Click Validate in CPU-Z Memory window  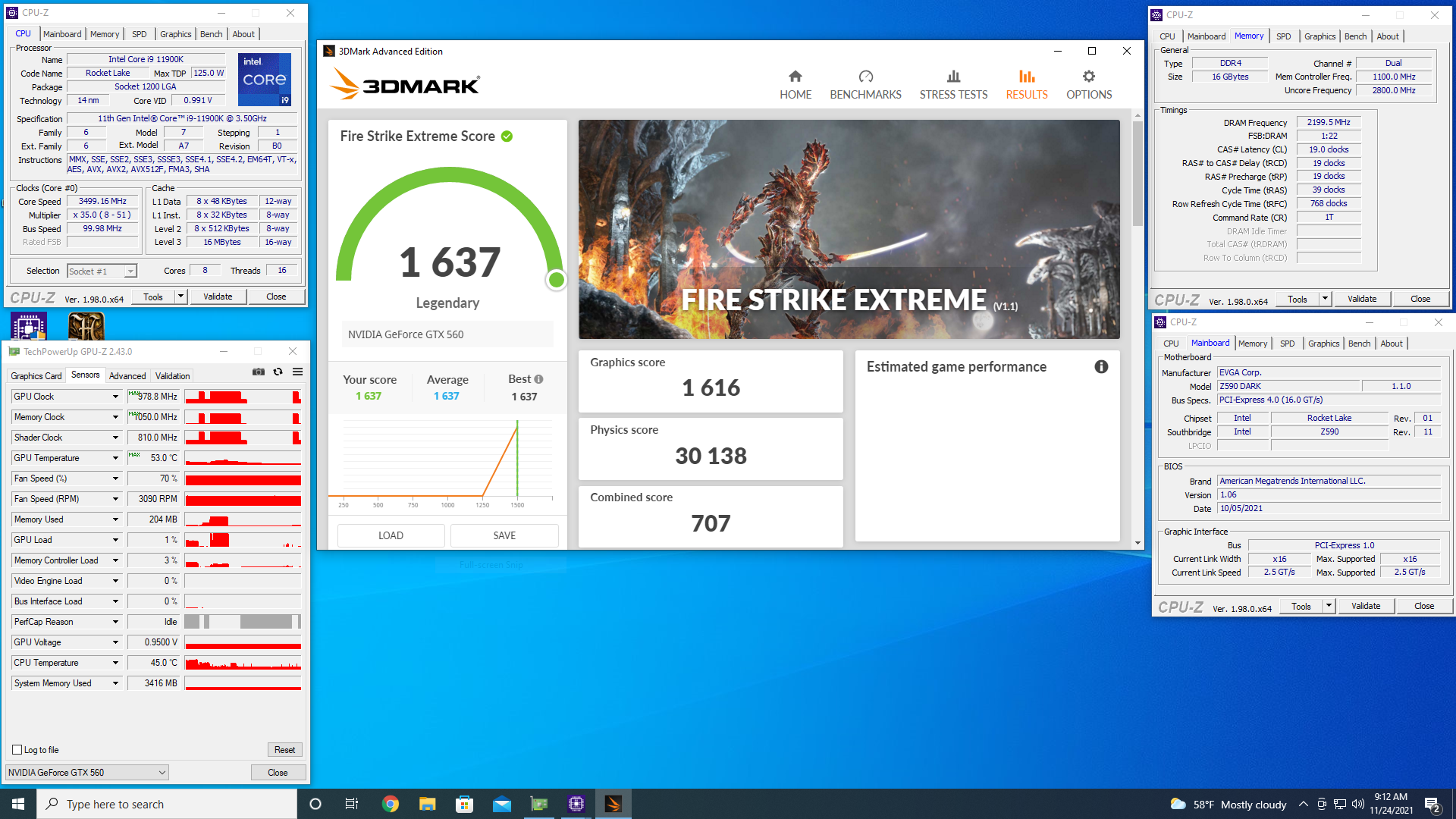pos(1362,299)
